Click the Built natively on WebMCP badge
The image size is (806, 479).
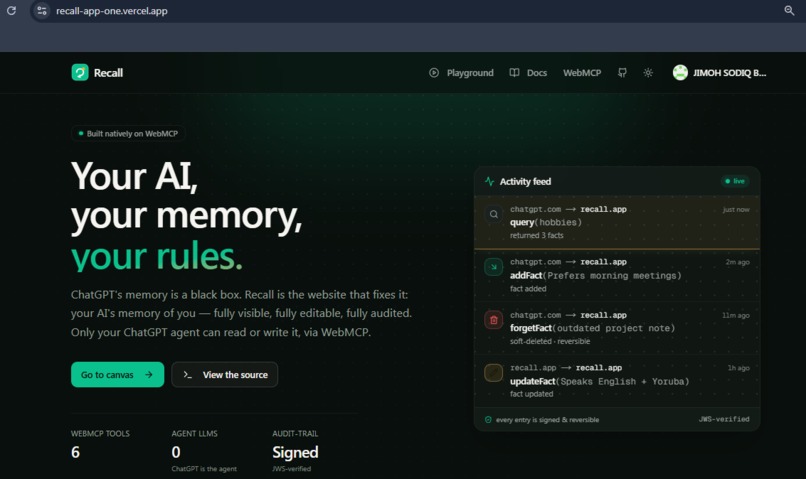pos(128,134)
